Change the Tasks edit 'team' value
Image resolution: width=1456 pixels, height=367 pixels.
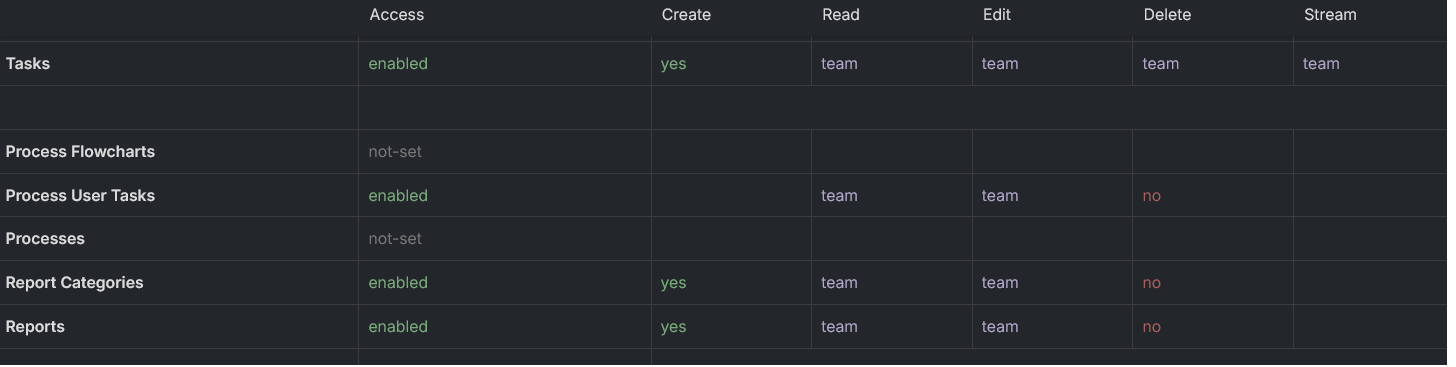[x=1000, y=64]
